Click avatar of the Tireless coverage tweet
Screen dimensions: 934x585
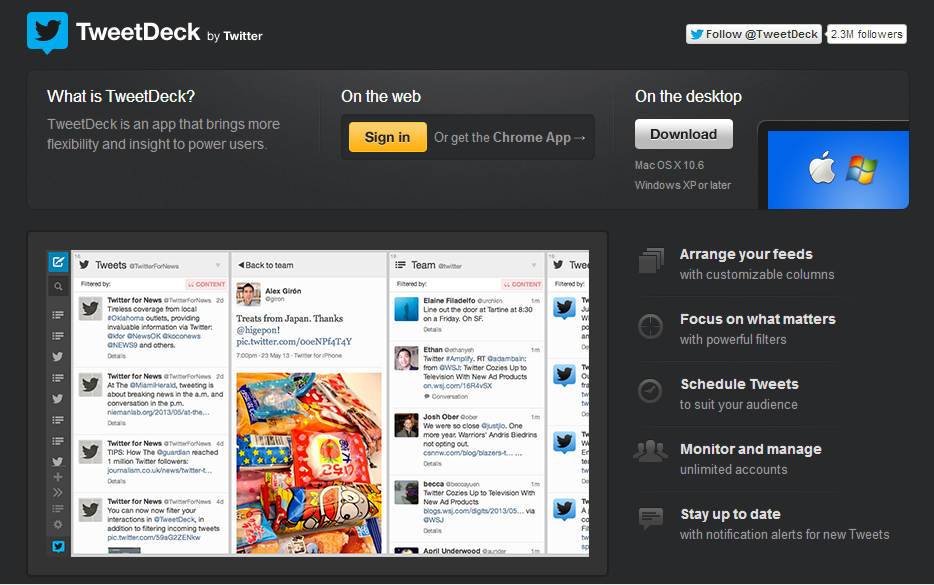point(90,309)
